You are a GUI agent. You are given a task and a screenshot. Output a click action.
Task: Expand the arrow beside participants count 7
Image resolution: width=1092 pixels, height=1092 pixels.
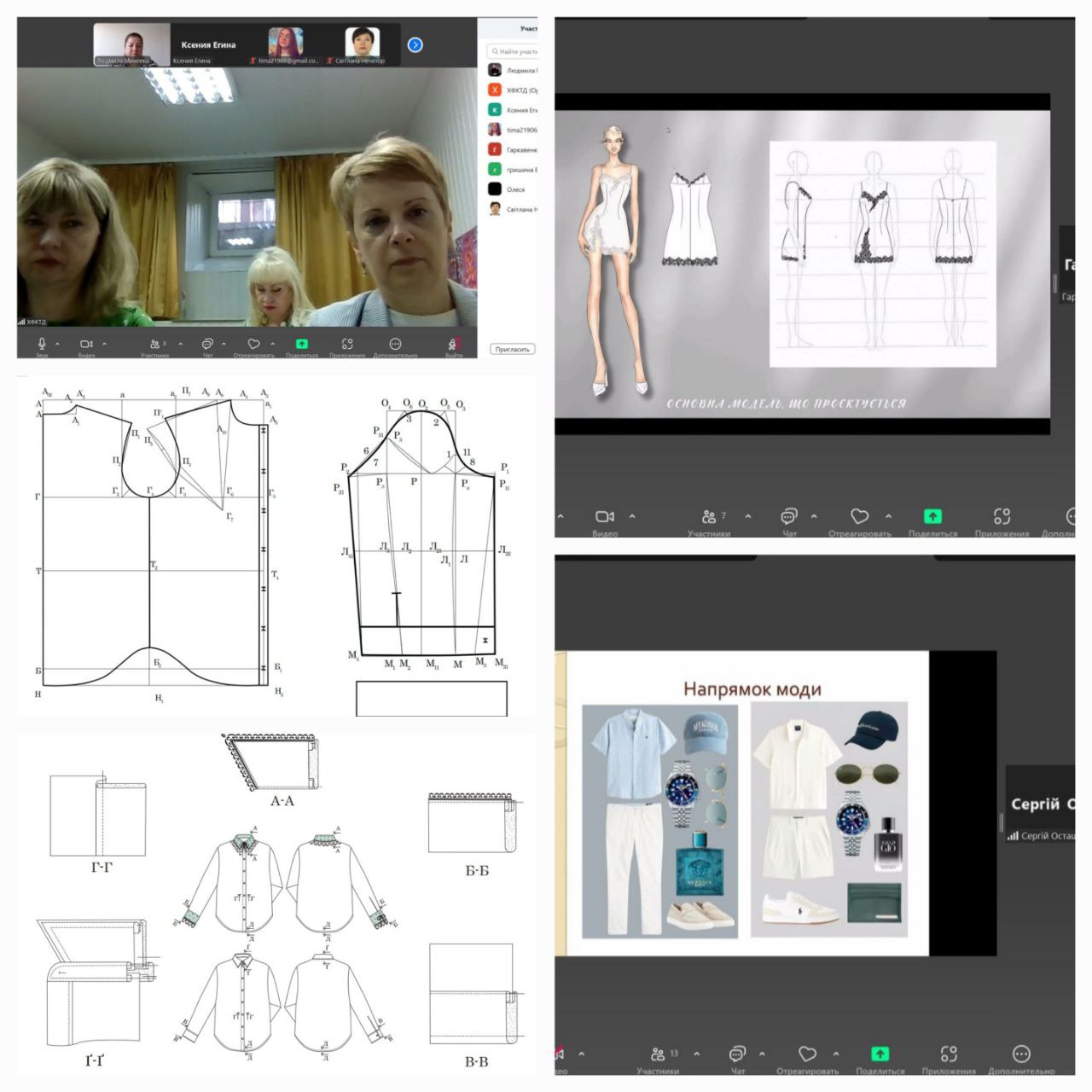748,516
